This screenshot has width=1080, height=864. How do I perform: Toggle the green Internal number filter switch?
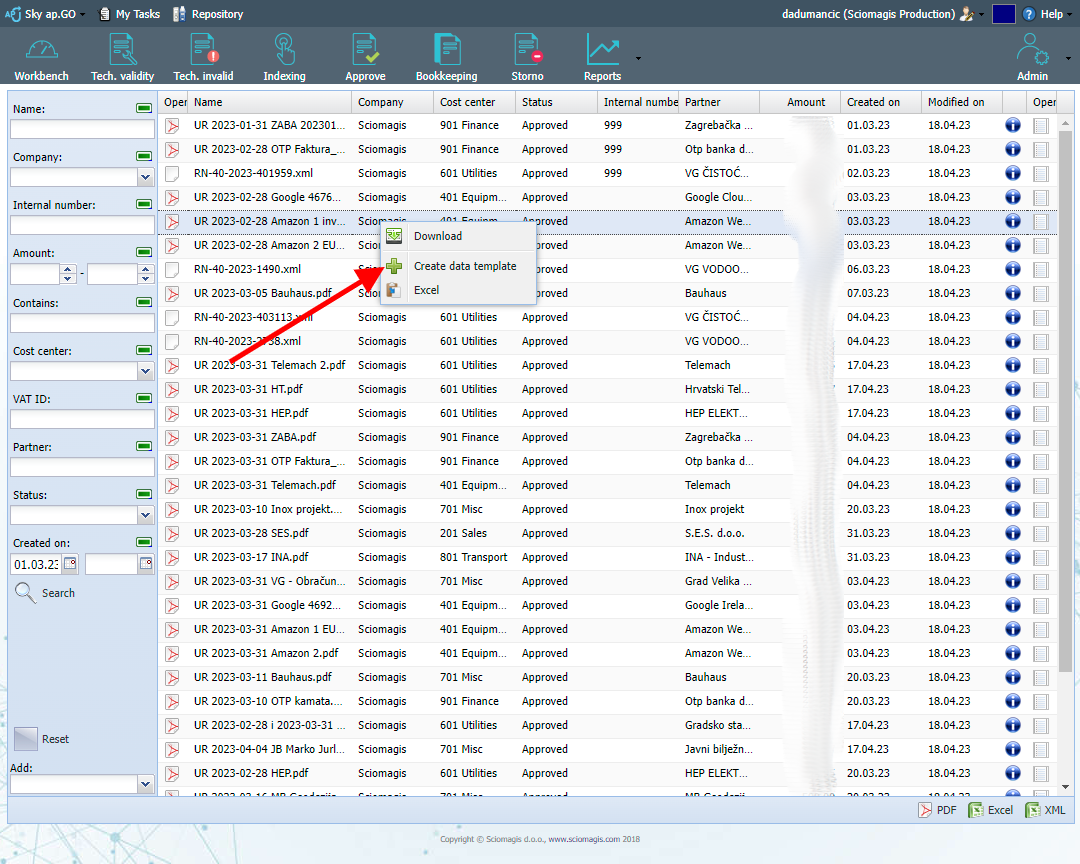144,204
